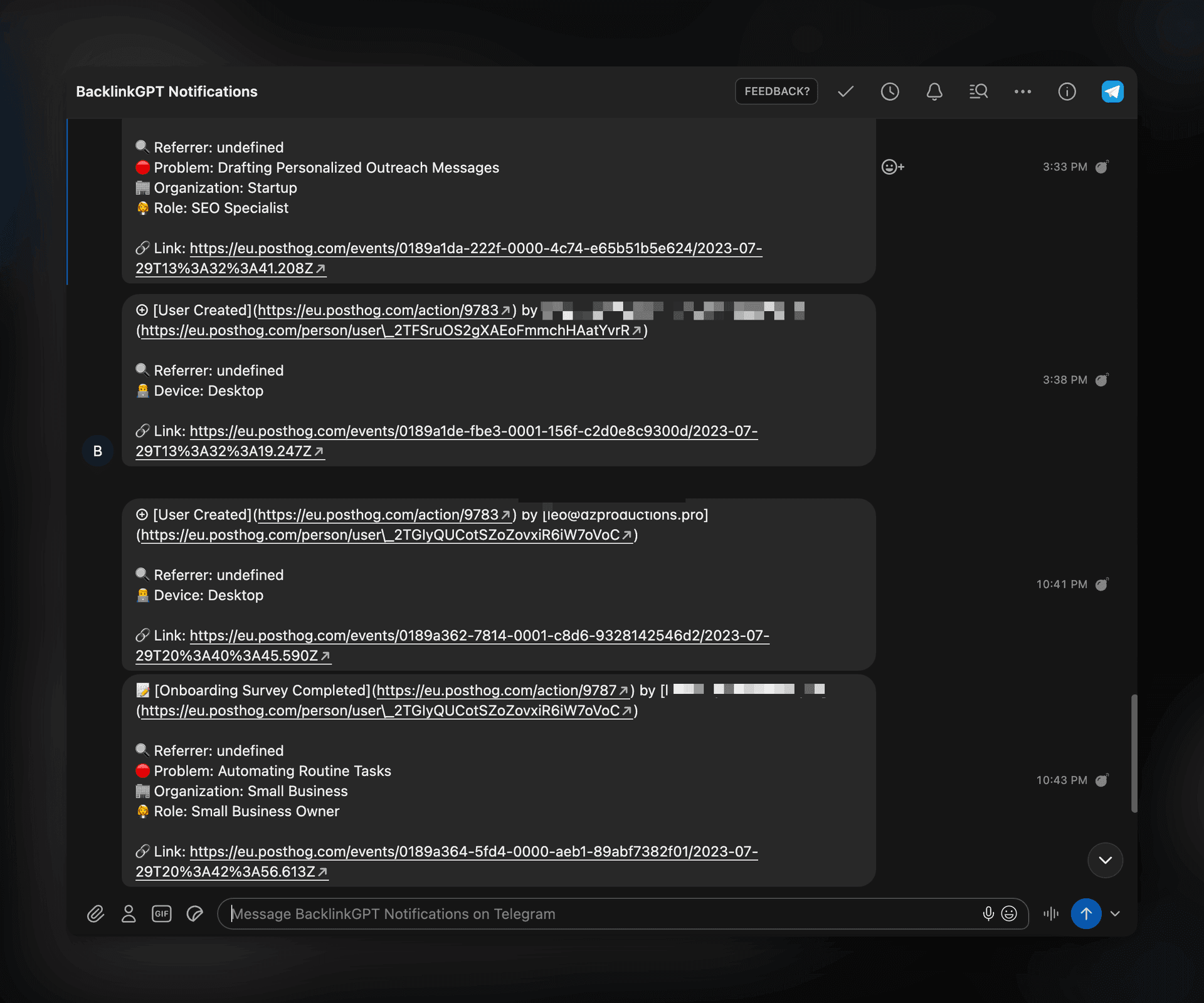This screenshot has width=1204, height=1003.
Task: Open the GIF picker
Action: pos(162,914)
